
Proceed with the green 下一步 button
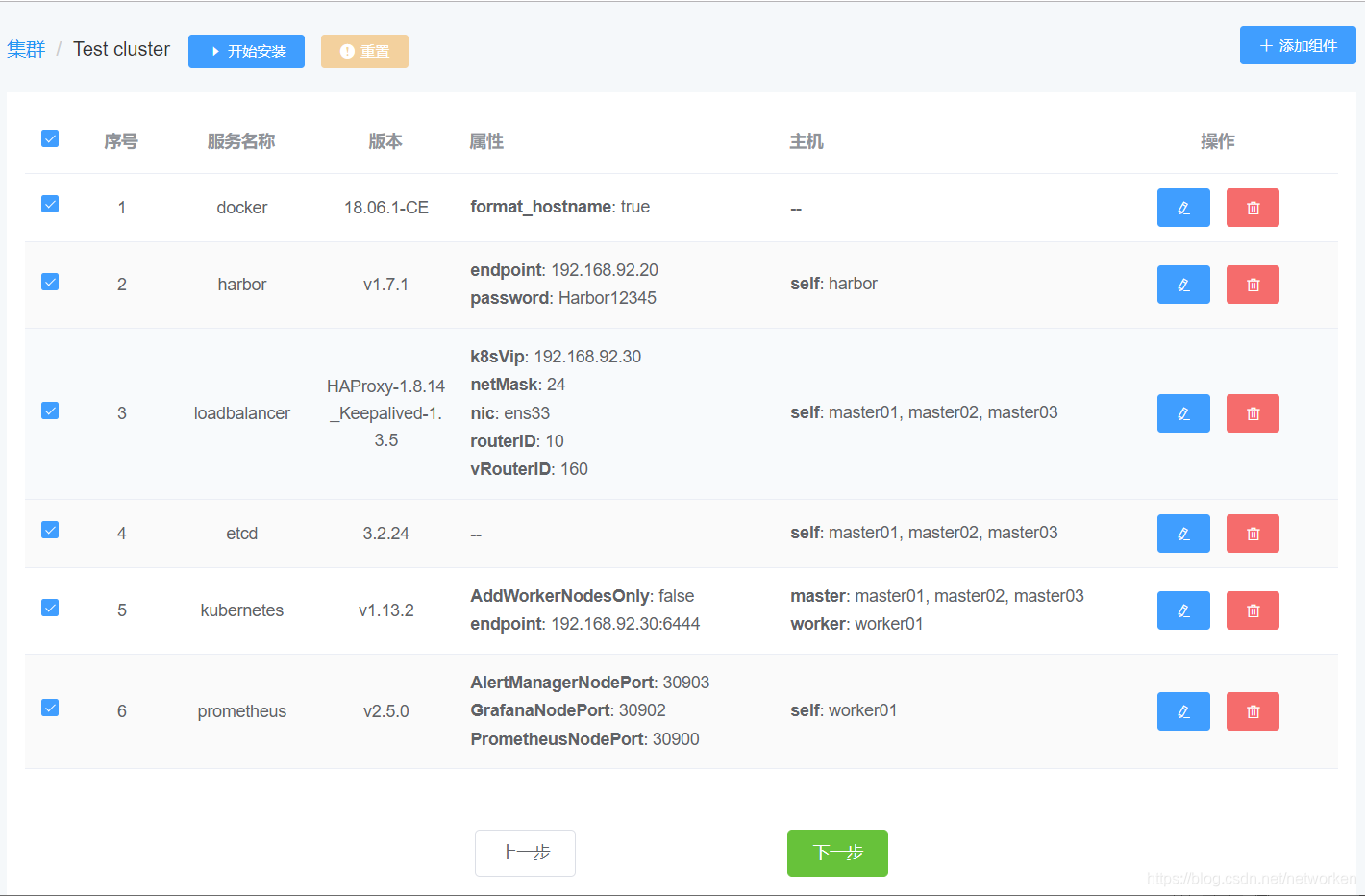[x=837, y=853]
